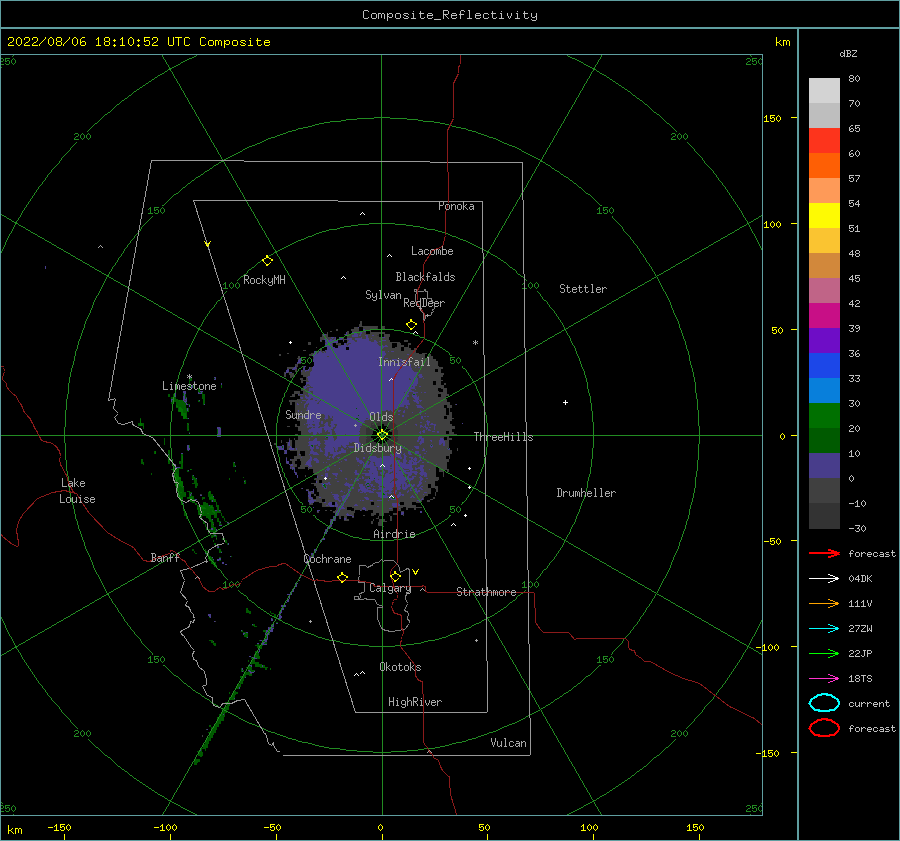The height and width of the screenshot is (841, 900).
Task: Click the yellow radar center marker at Olds
Action: coord(382,435)
